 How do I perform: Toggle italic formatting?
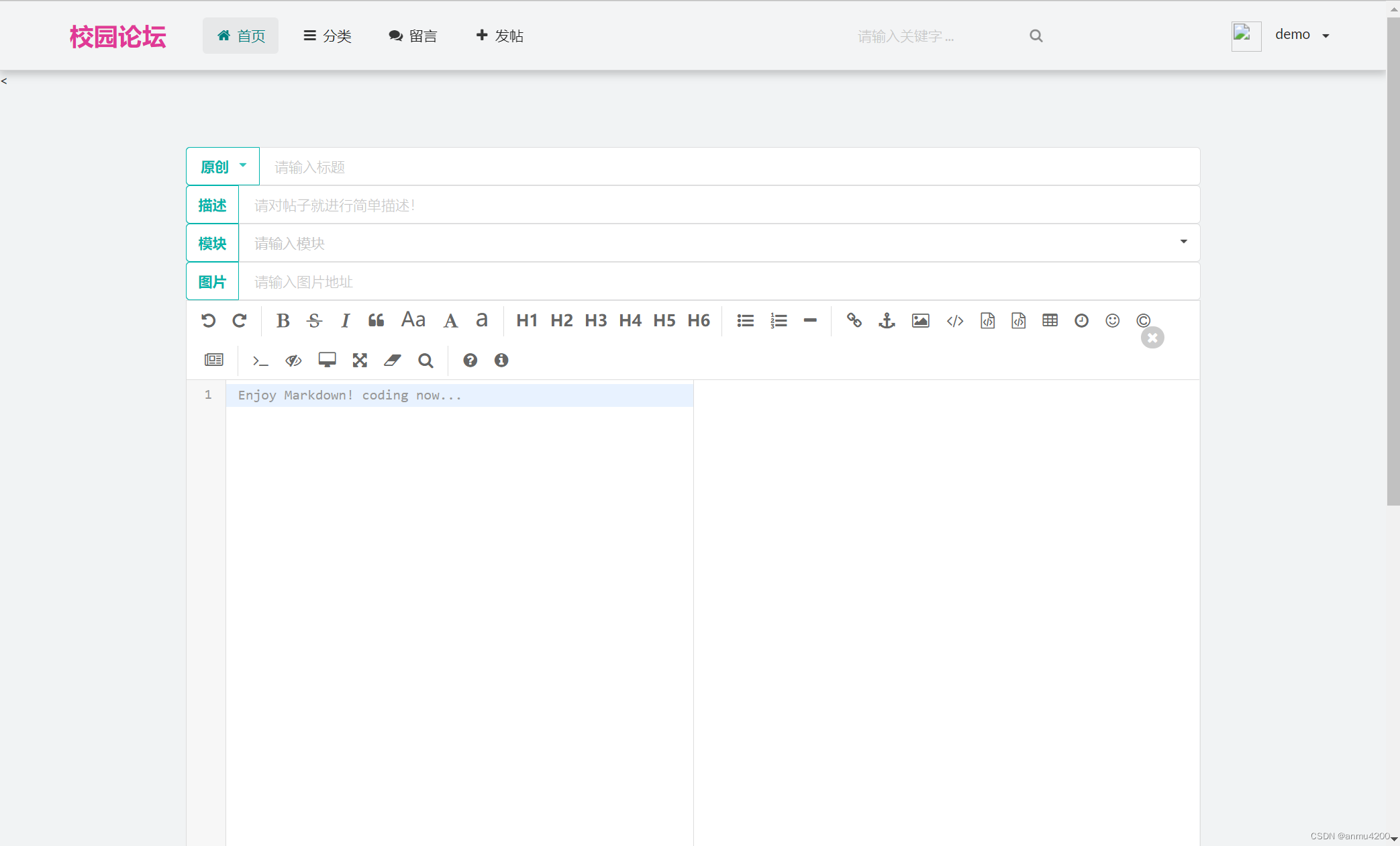click(345, 320)
